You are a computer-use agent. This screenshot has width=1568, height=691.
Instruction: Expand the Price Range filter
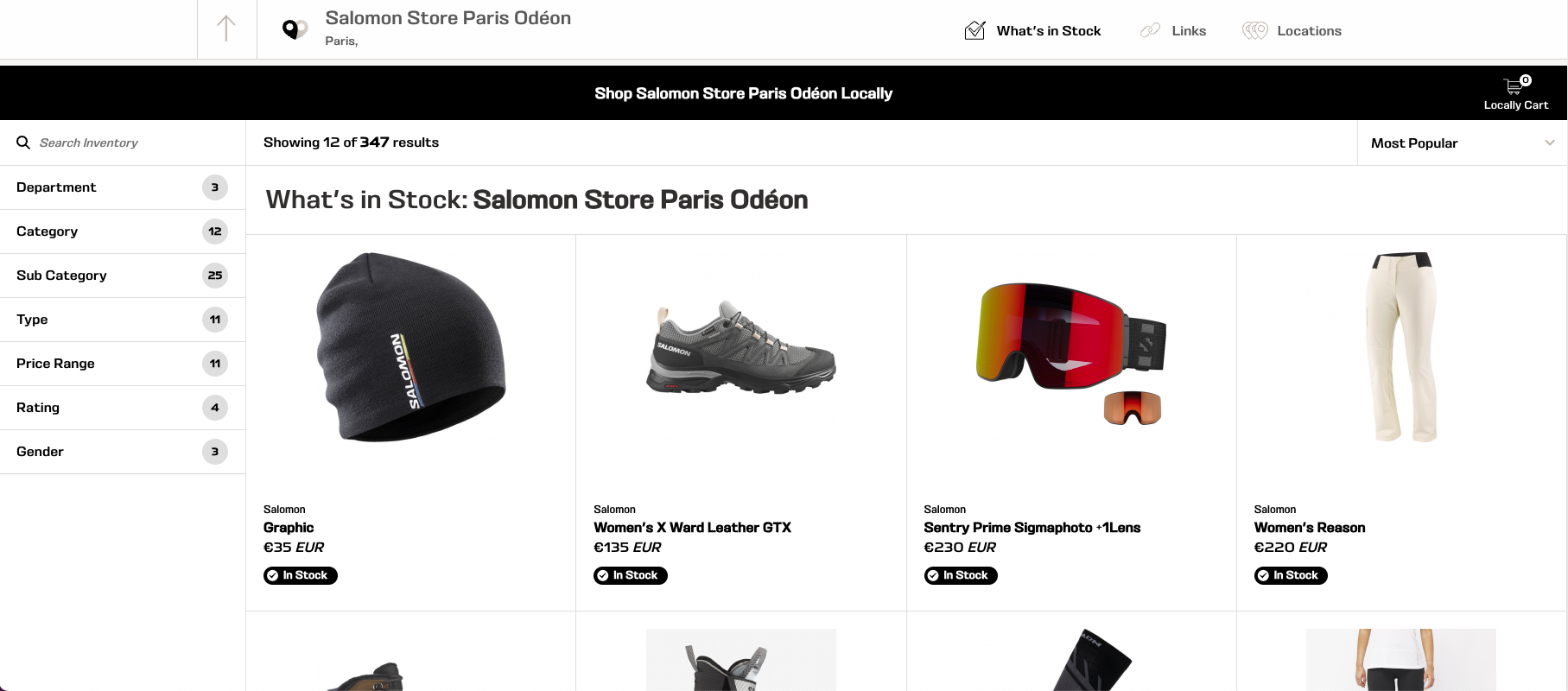(123, 364)
